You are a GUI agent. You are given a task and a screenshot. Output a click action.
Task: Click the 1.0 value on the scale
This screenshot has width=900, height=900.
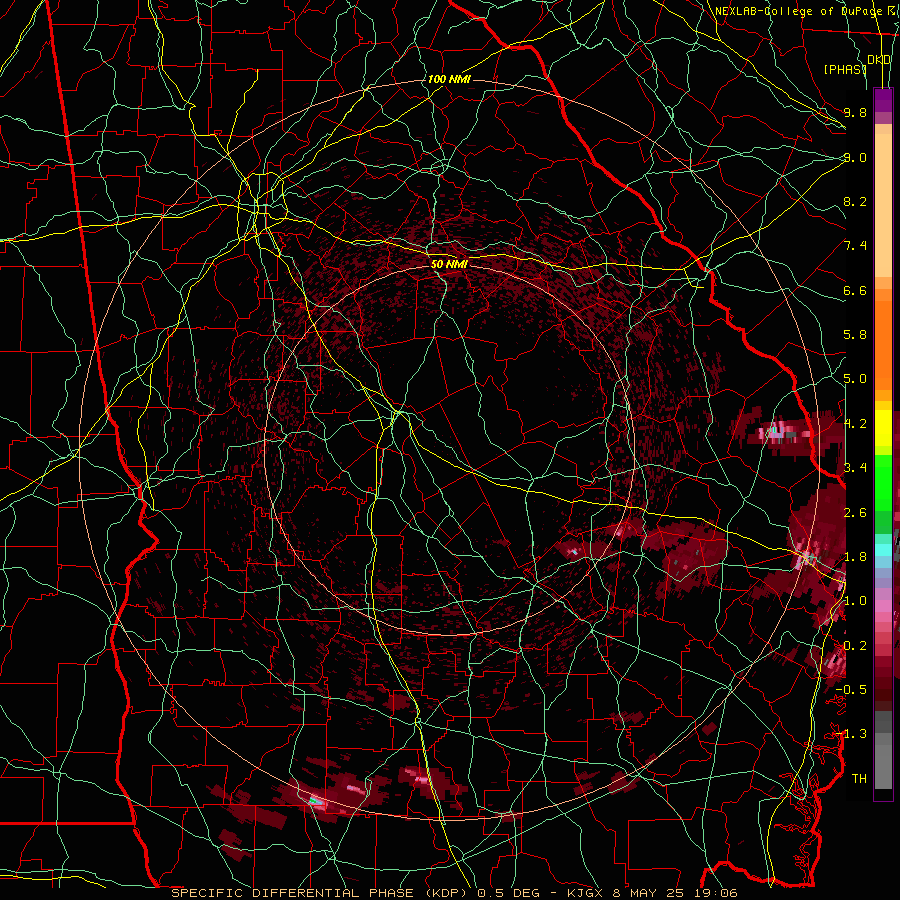[x=855, y=601]
